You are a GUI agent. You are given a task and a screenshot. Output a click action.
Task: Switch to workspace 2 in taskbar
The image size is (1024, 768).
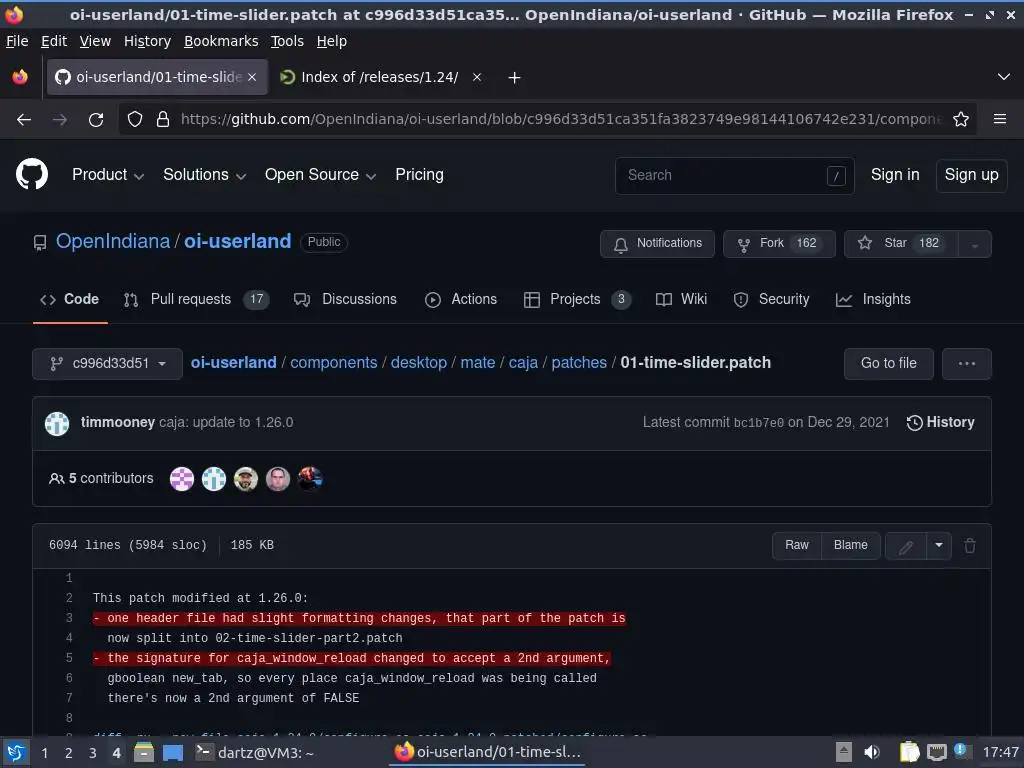click(x=69, y=753)
